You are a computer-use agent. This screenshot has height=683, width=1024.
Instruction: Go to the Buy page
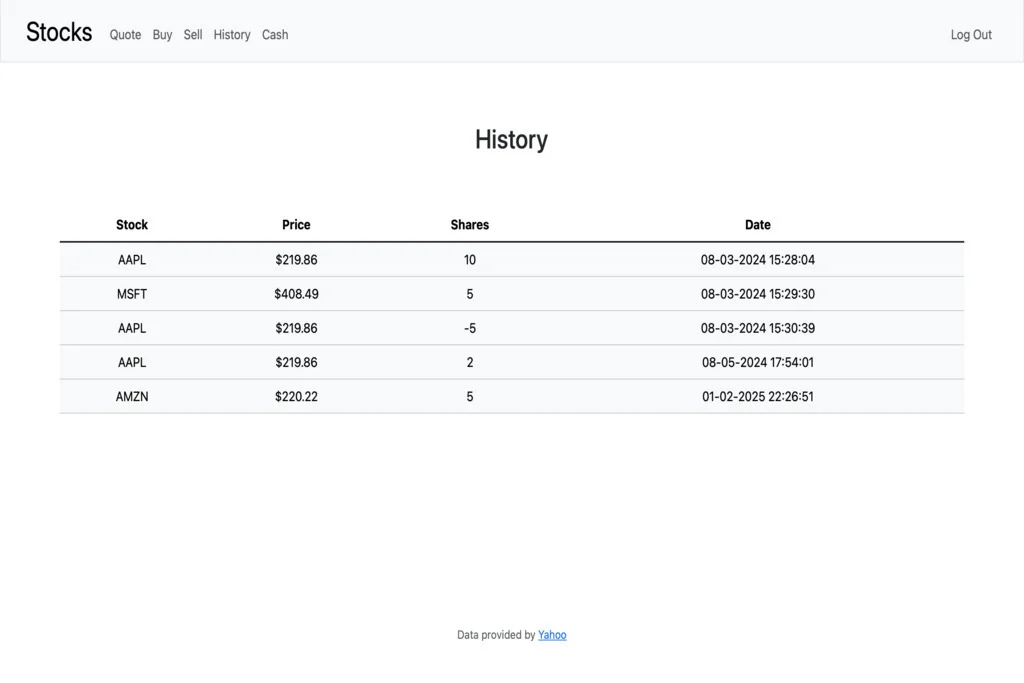pyautogui.click(x=162, y=35)
